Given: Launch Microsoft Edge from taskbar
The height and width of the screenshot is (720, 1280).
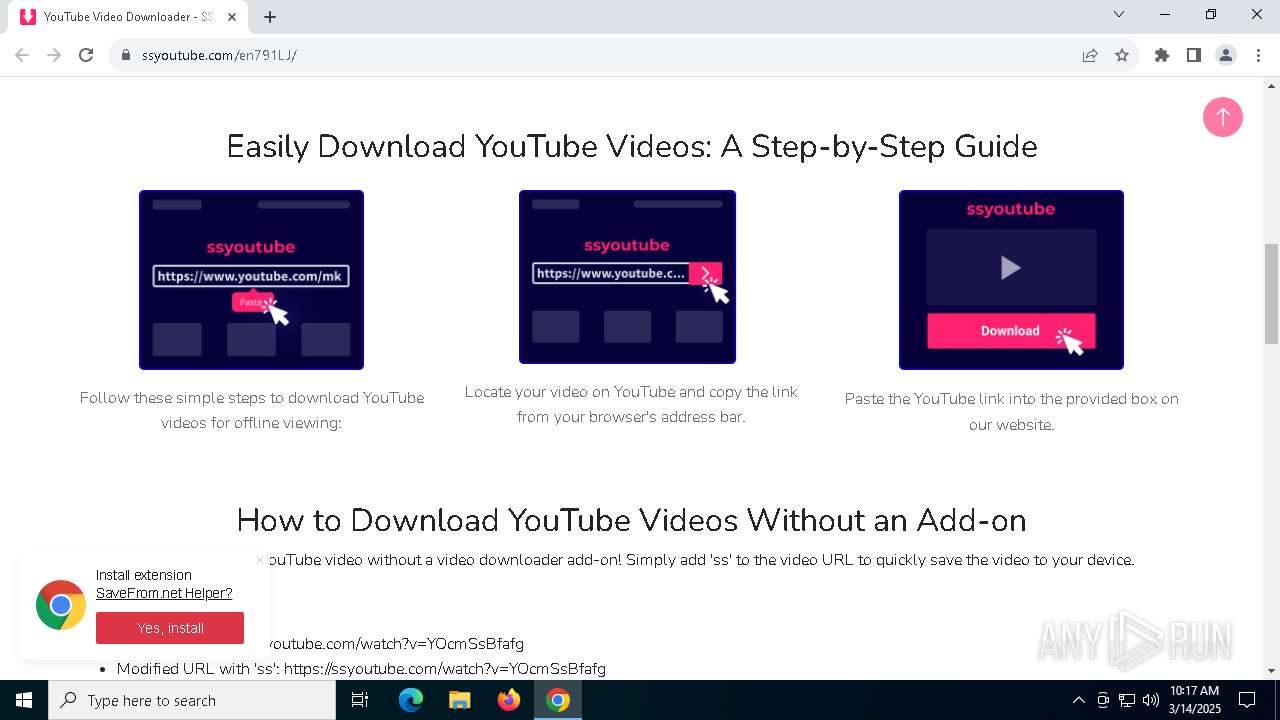Looking at the screenshot, I should pos(411,700).
